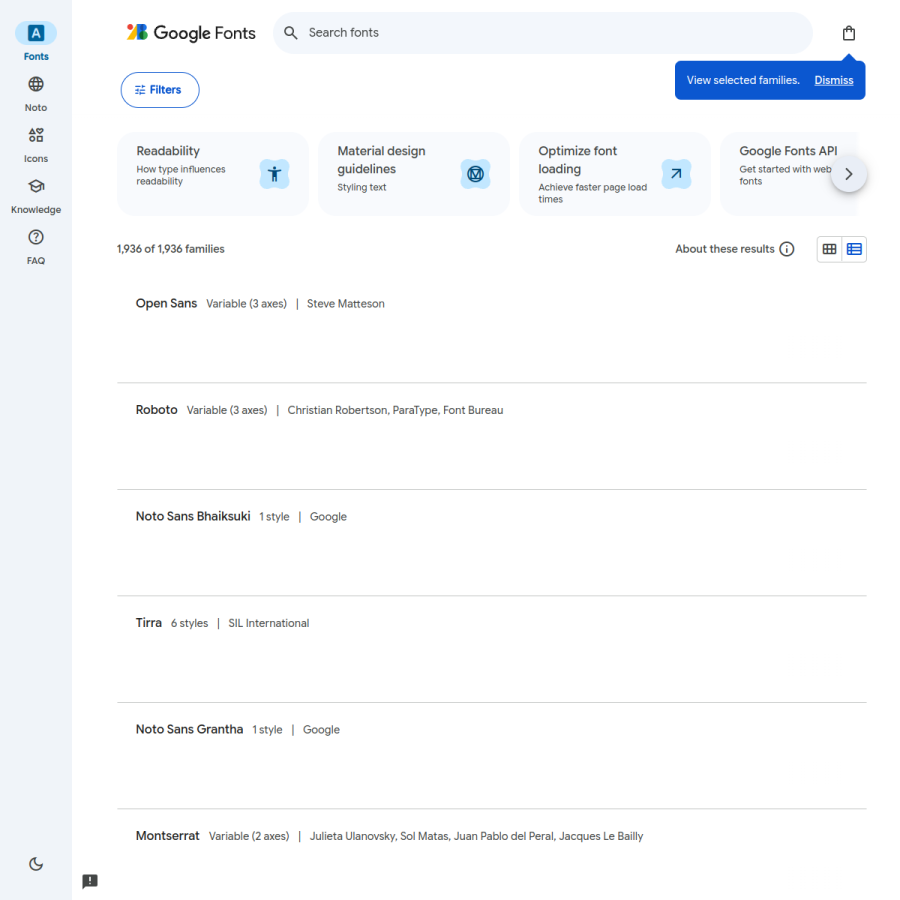This screenshot has width=900, height=900.
Task: Open the Noto globe section
Action: 36,94
